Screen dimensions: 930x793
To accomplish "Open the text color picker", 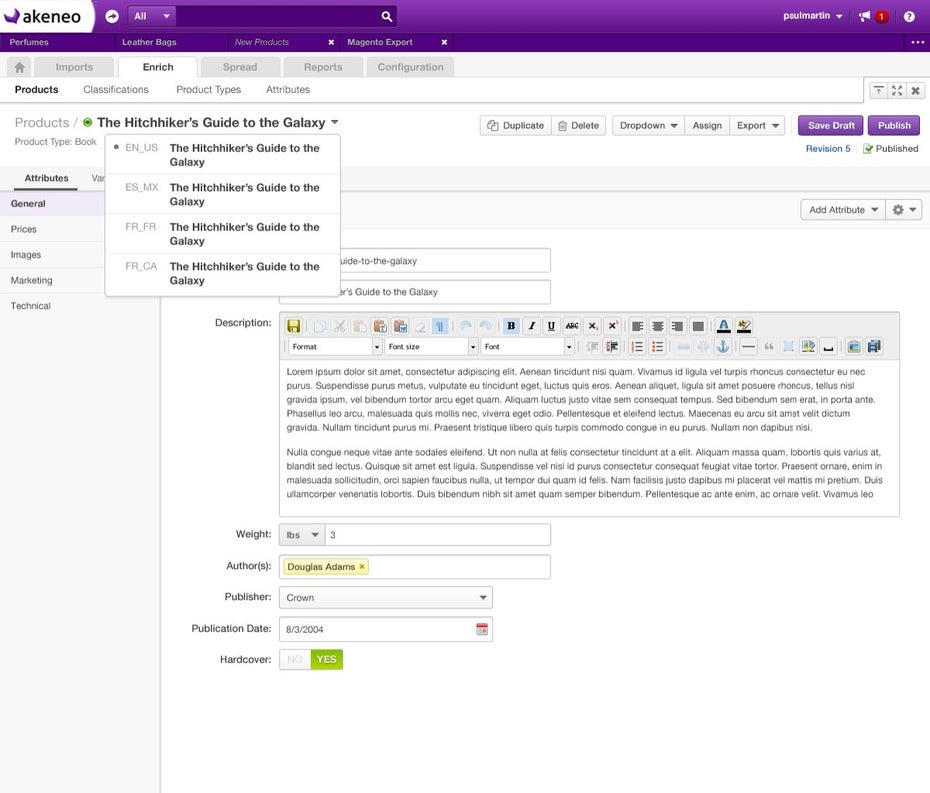I will (x=724, y=326).
